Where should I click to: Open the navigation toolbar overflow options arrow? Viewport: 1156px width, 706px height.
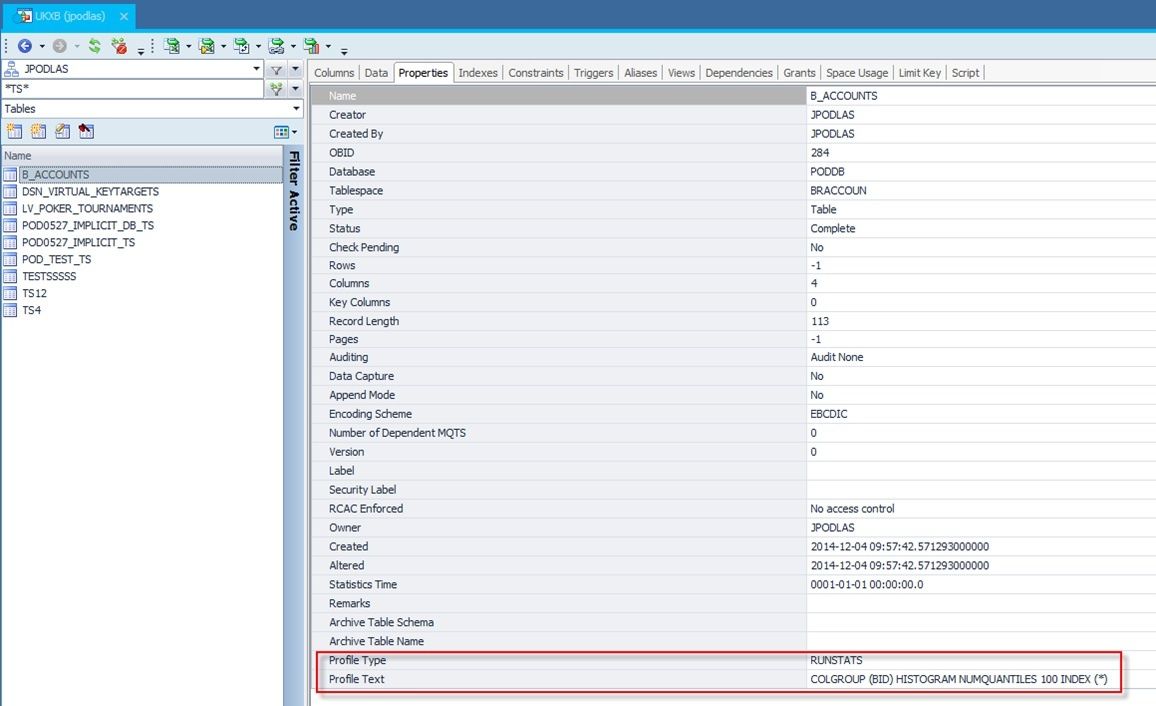pos(141,51)
